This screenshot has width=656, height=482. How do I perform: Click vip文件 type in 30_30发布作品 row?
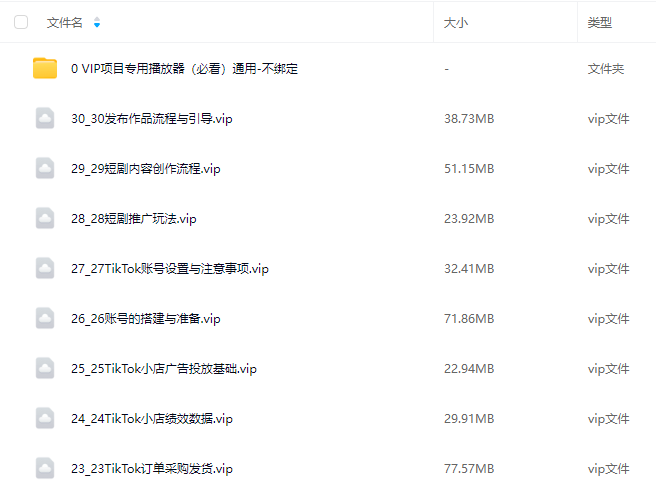coord(608,119)
